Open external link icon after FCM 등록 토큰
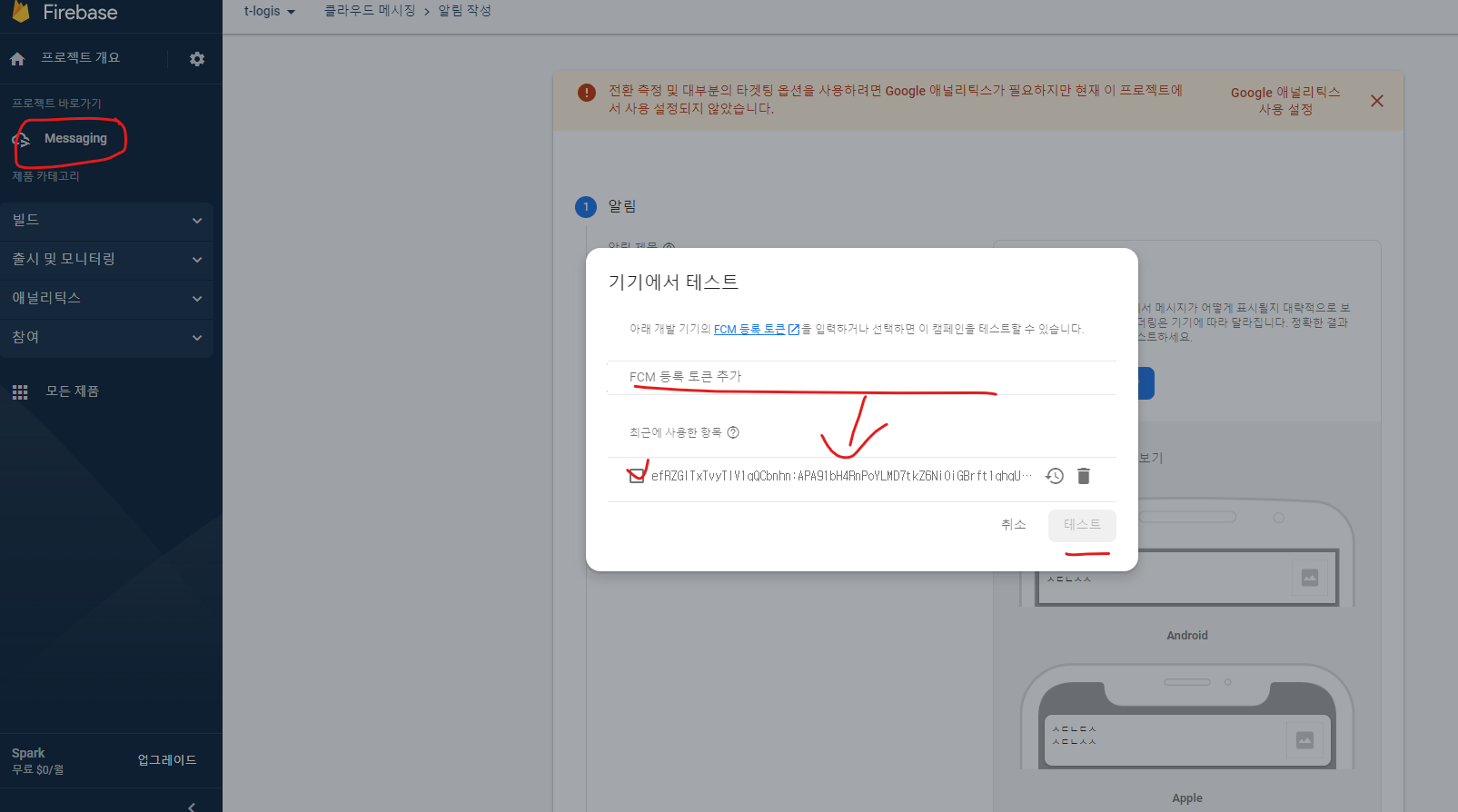The width and height of the screenshot is (1458, 812). [x=794, y=330]
